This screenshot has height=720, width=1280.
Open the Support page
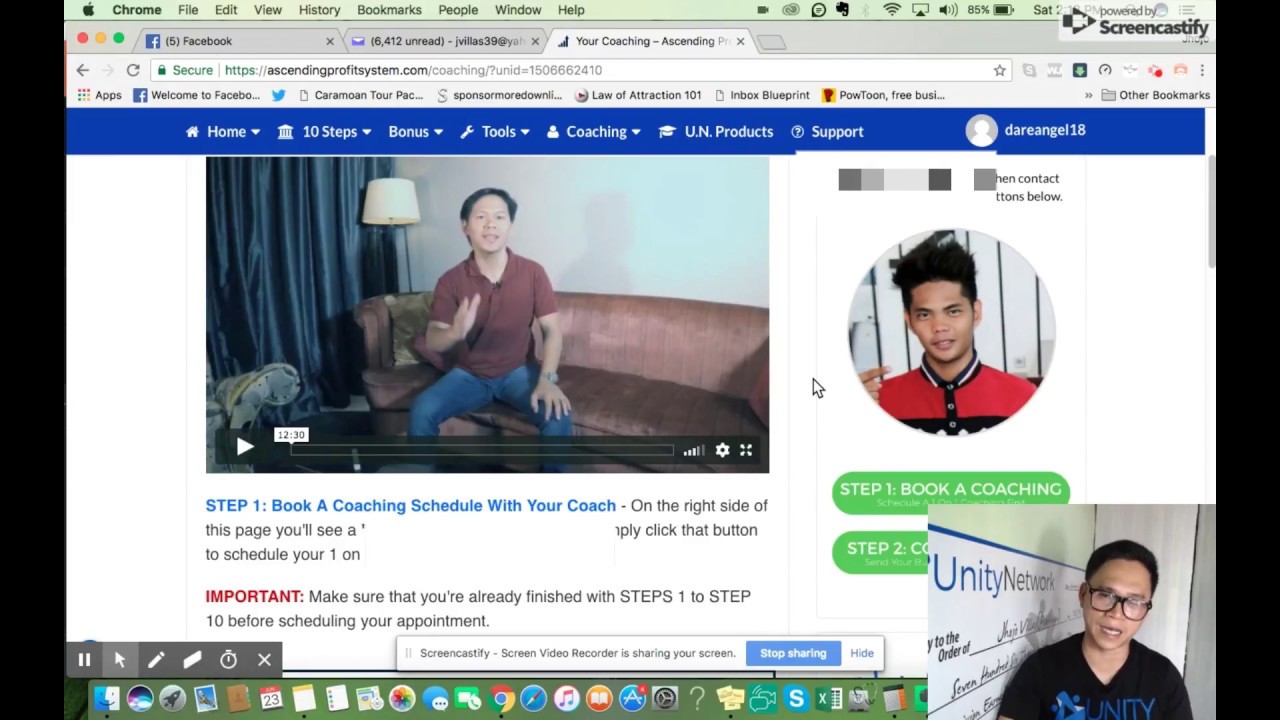click(x=827, y=132)
